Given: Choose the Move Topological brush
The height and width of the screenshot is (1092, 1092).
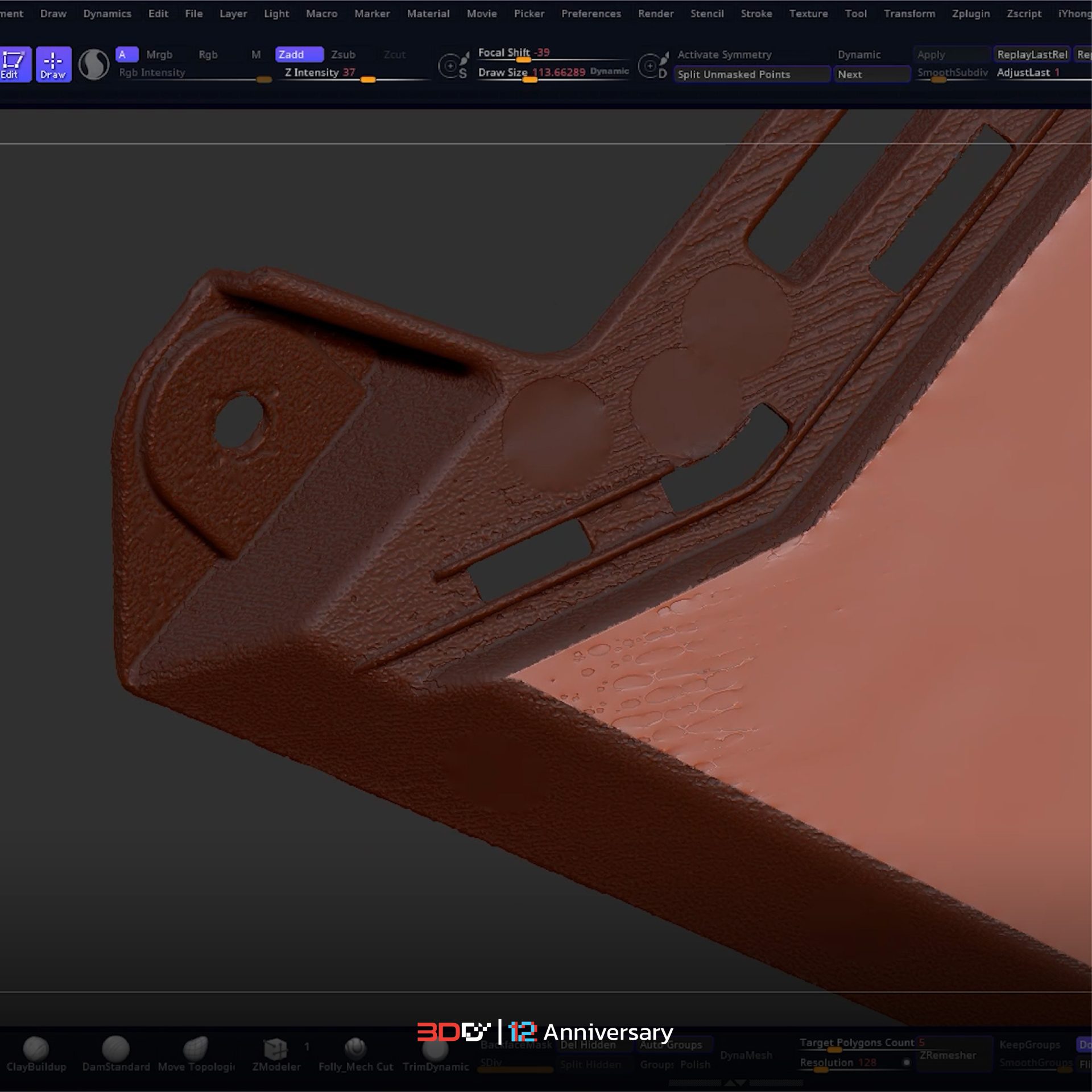Looking at the screenshot, I should click(x=196, y=1049).
